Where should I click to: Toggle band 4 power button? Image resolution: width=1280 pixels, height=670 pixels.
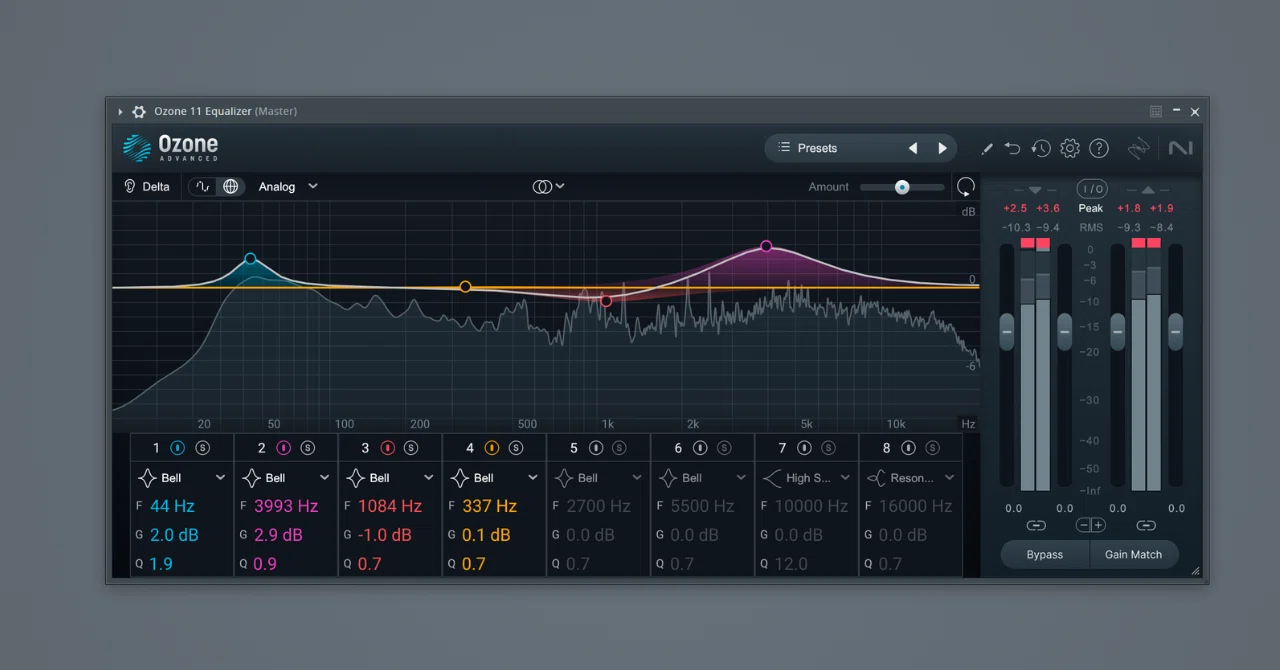(491, 448)
